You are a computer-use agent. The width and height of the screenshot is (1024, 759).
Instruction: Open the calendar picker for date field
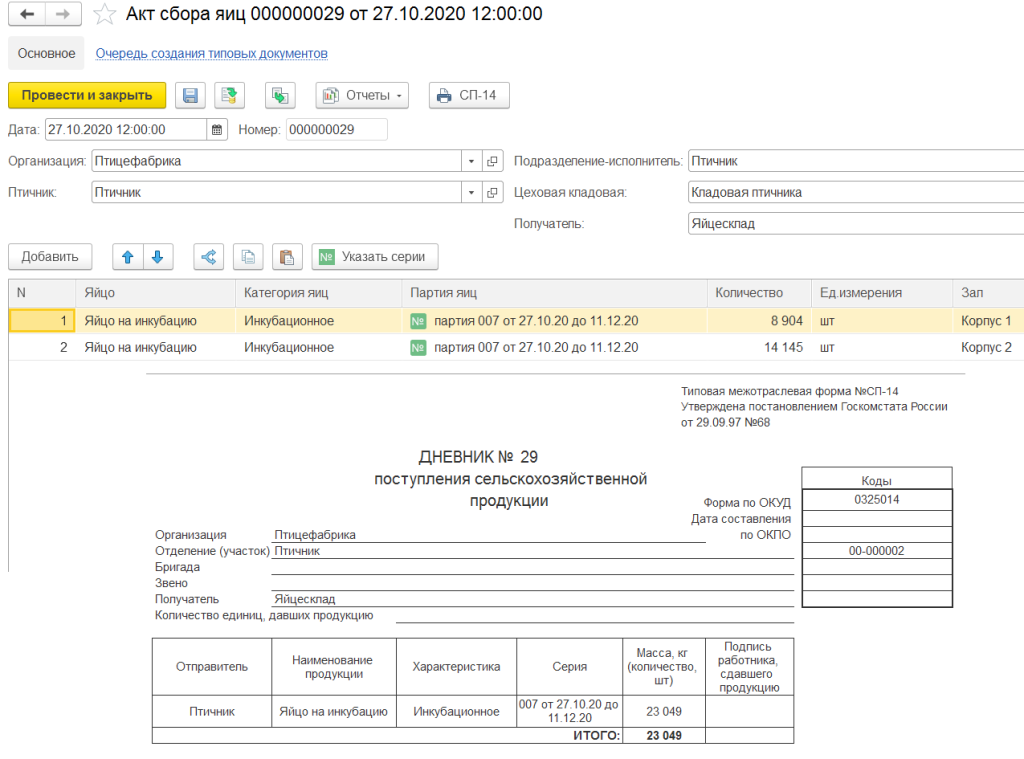coord(217,129)
